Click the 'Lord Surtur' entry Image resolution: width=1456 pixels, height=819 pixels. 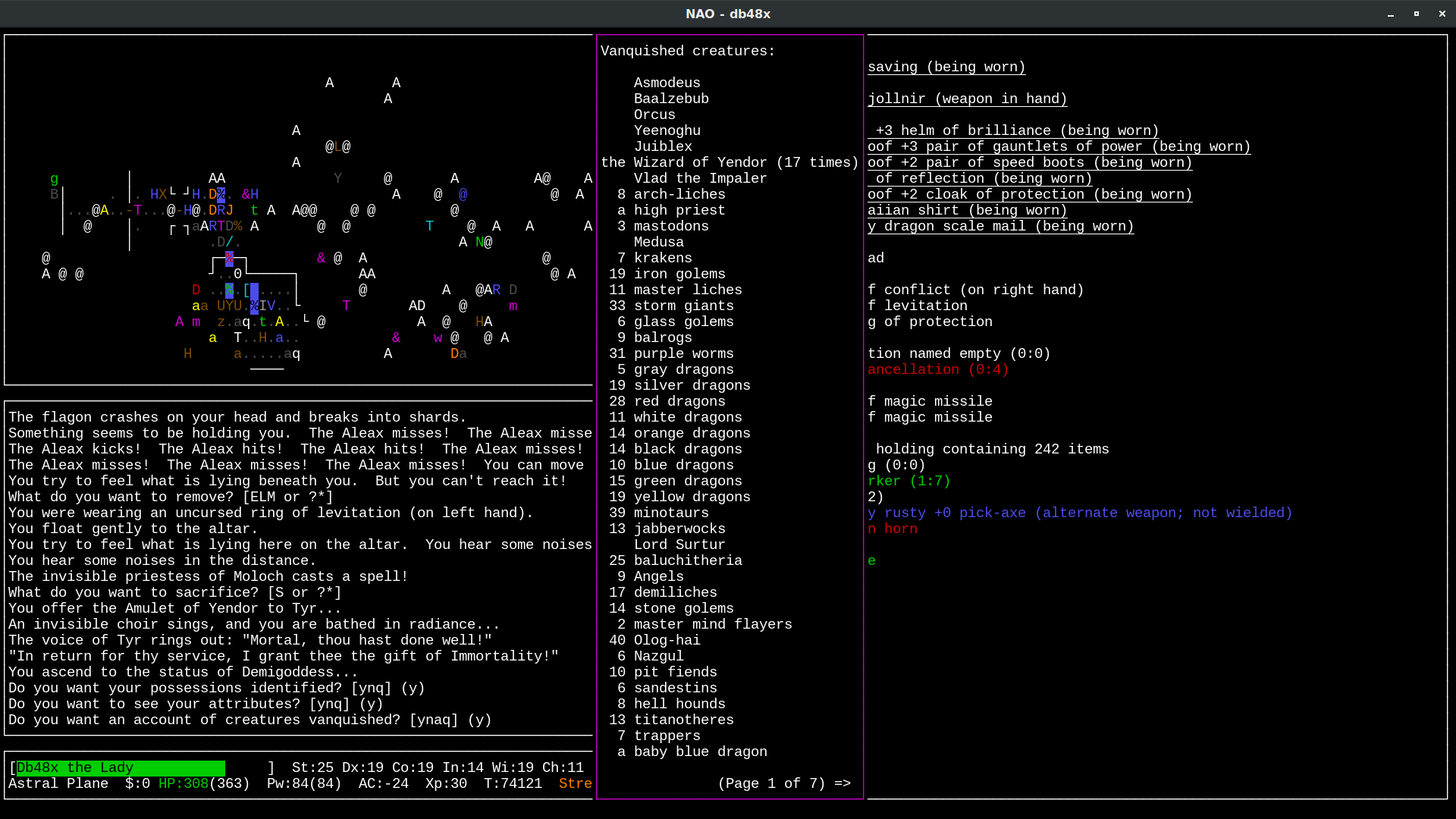pos(679,544)
